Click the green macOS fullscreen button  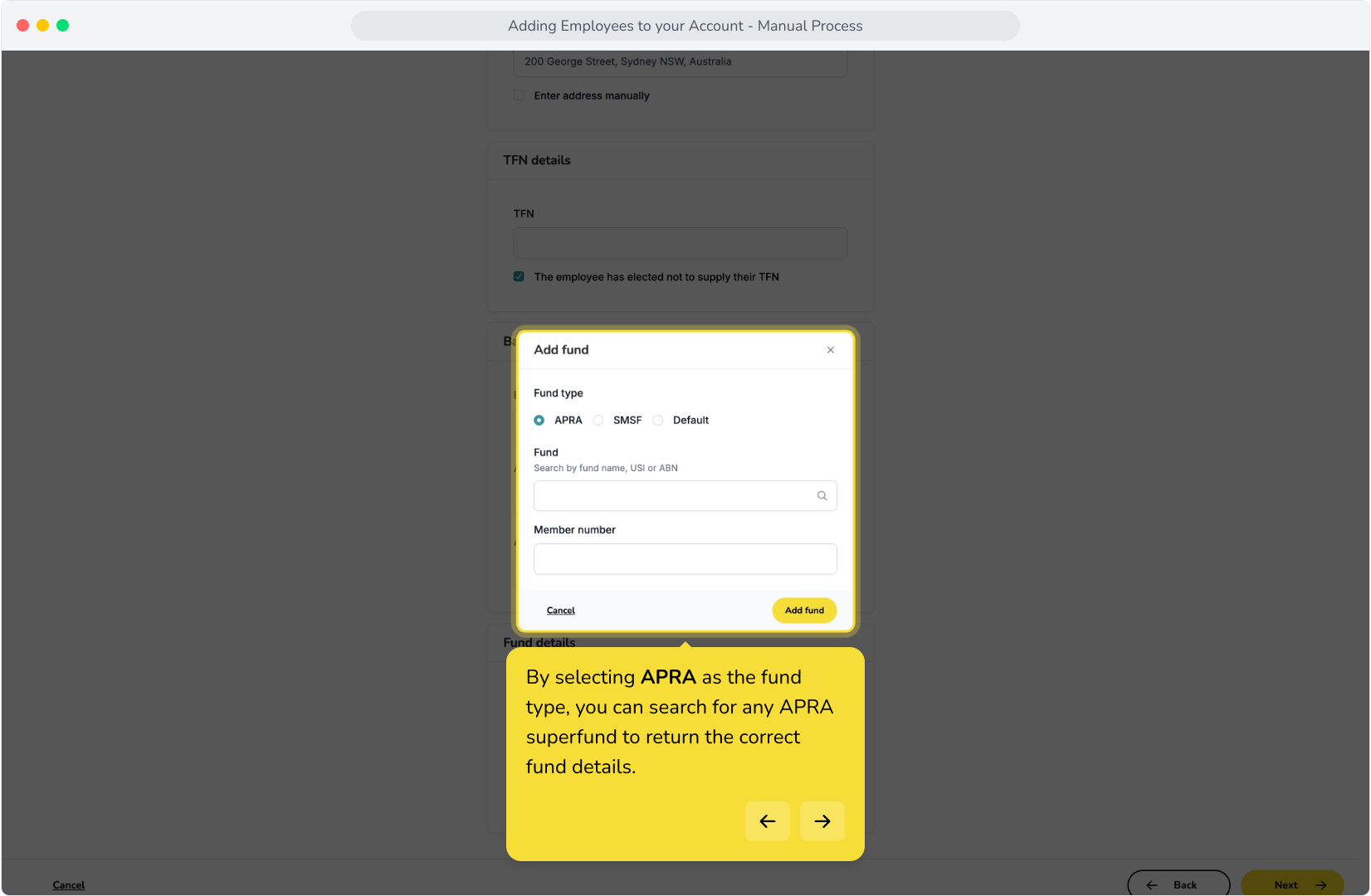click(62, 26)
